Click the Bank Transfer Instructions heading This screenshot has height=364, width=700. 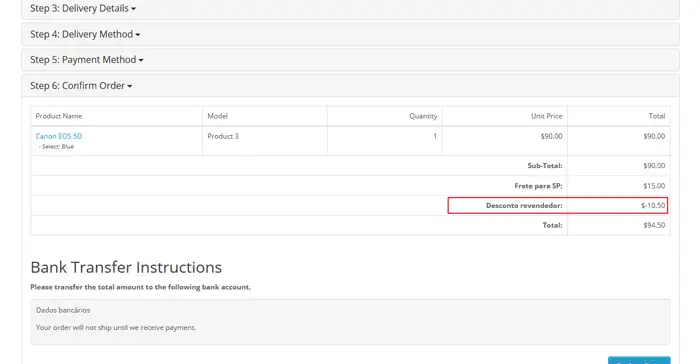(126, 267)
